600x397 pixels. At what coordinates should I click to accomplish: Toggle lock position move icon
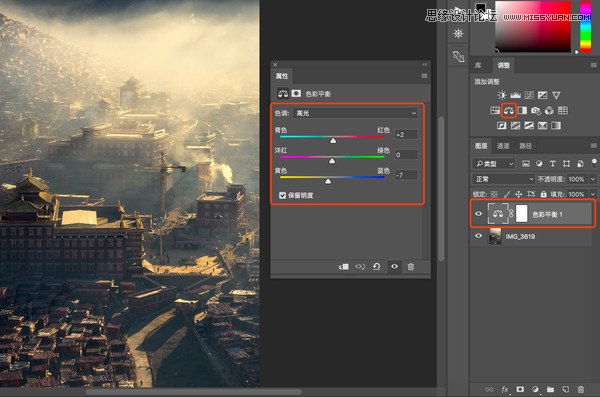pyautogui.click(x=518, y=194)
